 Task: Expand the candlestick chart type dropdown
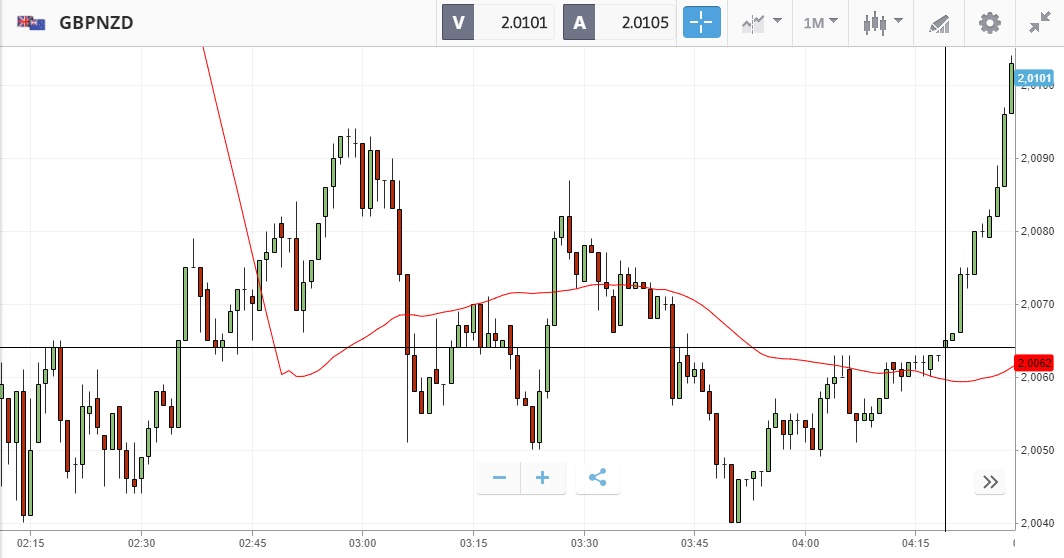click(883, 22)
